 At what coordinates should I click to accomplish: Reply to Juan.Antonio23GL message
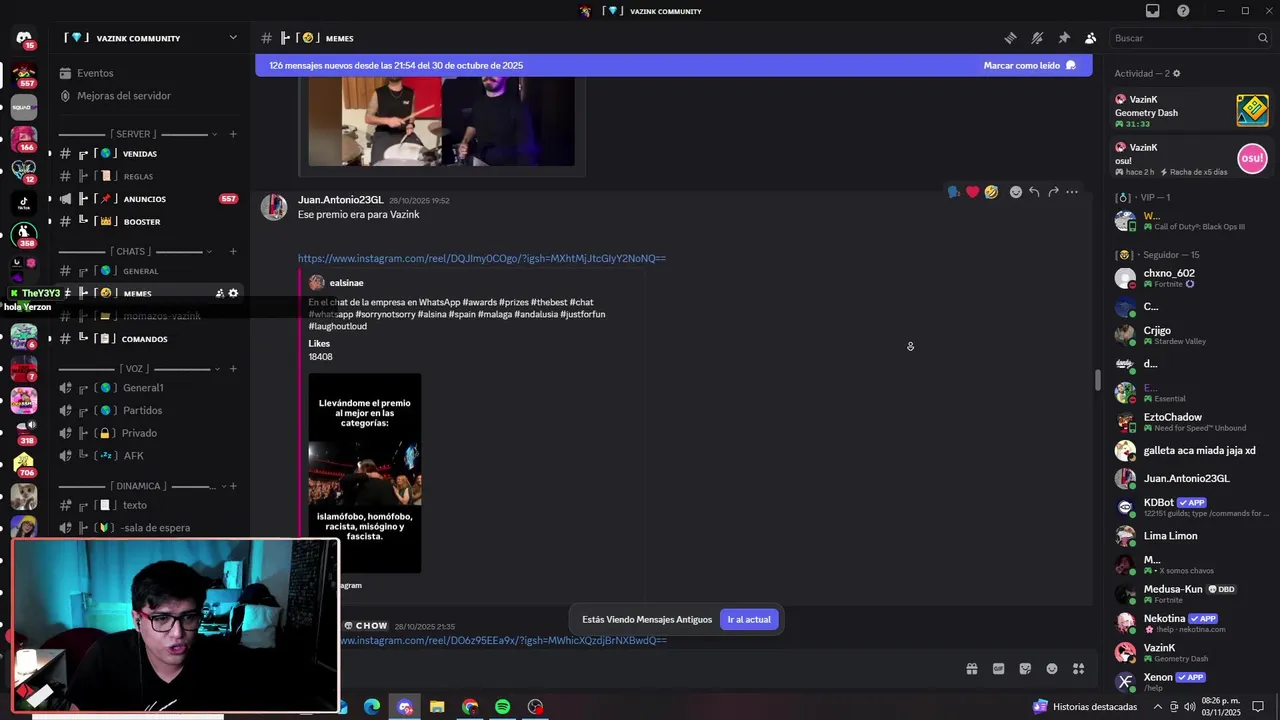(x=1034, y=192)
